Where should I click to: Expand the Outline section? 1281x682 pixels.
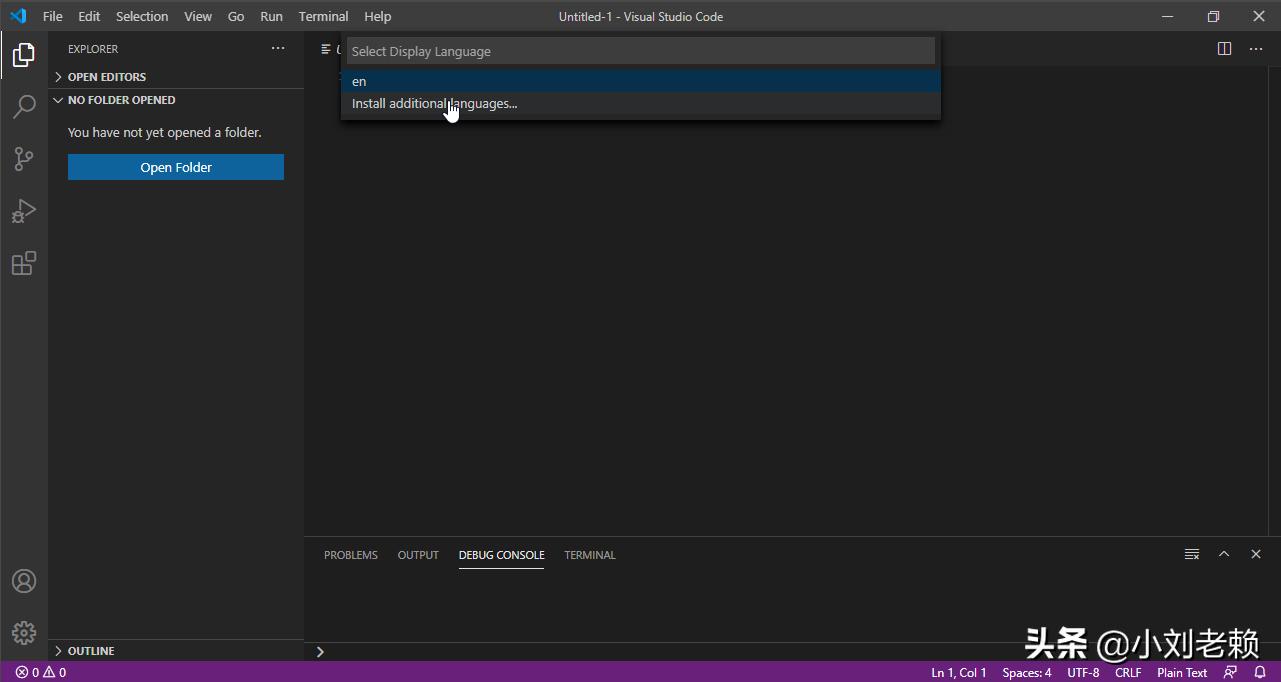click(90, 650)
